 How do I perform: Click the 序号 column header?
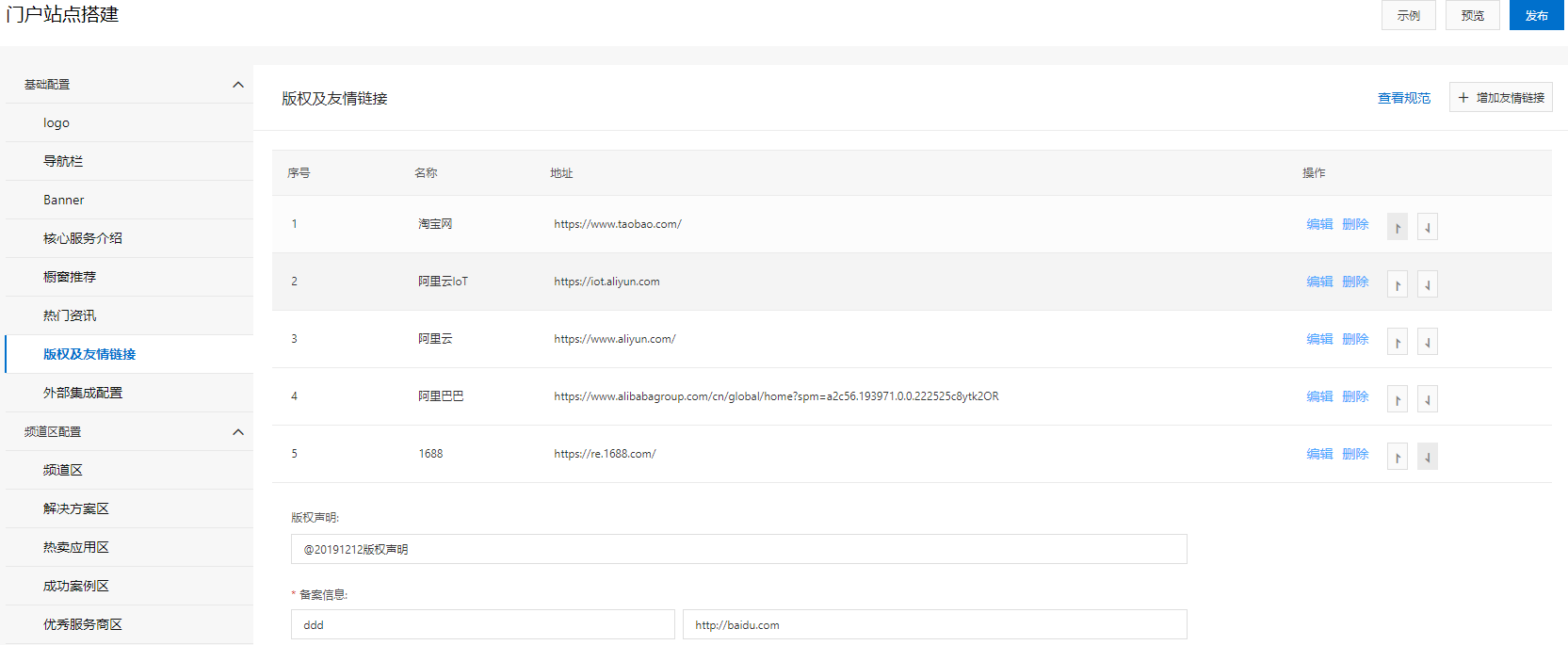point(299,173)
